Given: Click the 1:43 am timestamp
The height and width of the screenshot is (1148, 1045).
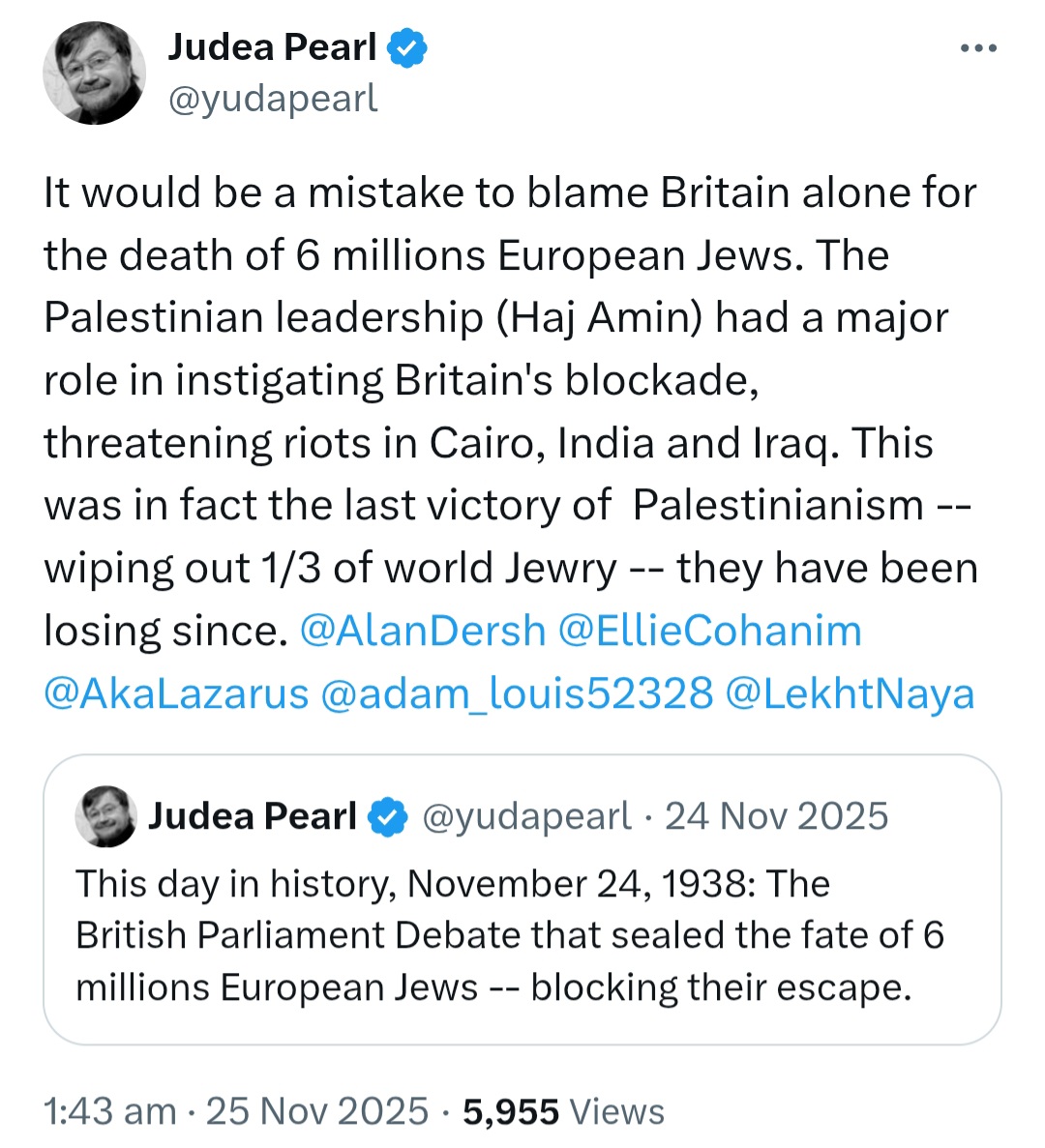Looking at the screenshot, I should tap(110, 1110).
